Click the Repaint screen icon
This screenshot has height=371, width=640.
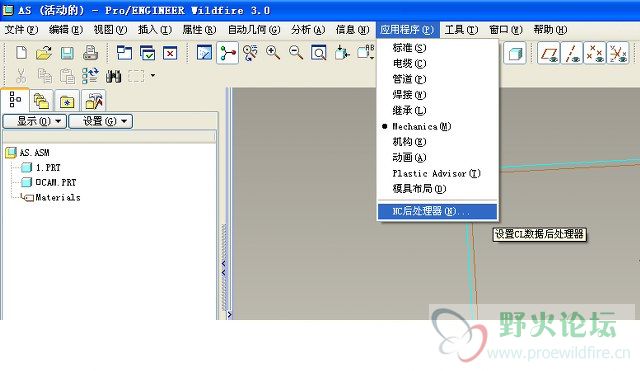pyautogui.click(x=204, y=53)
